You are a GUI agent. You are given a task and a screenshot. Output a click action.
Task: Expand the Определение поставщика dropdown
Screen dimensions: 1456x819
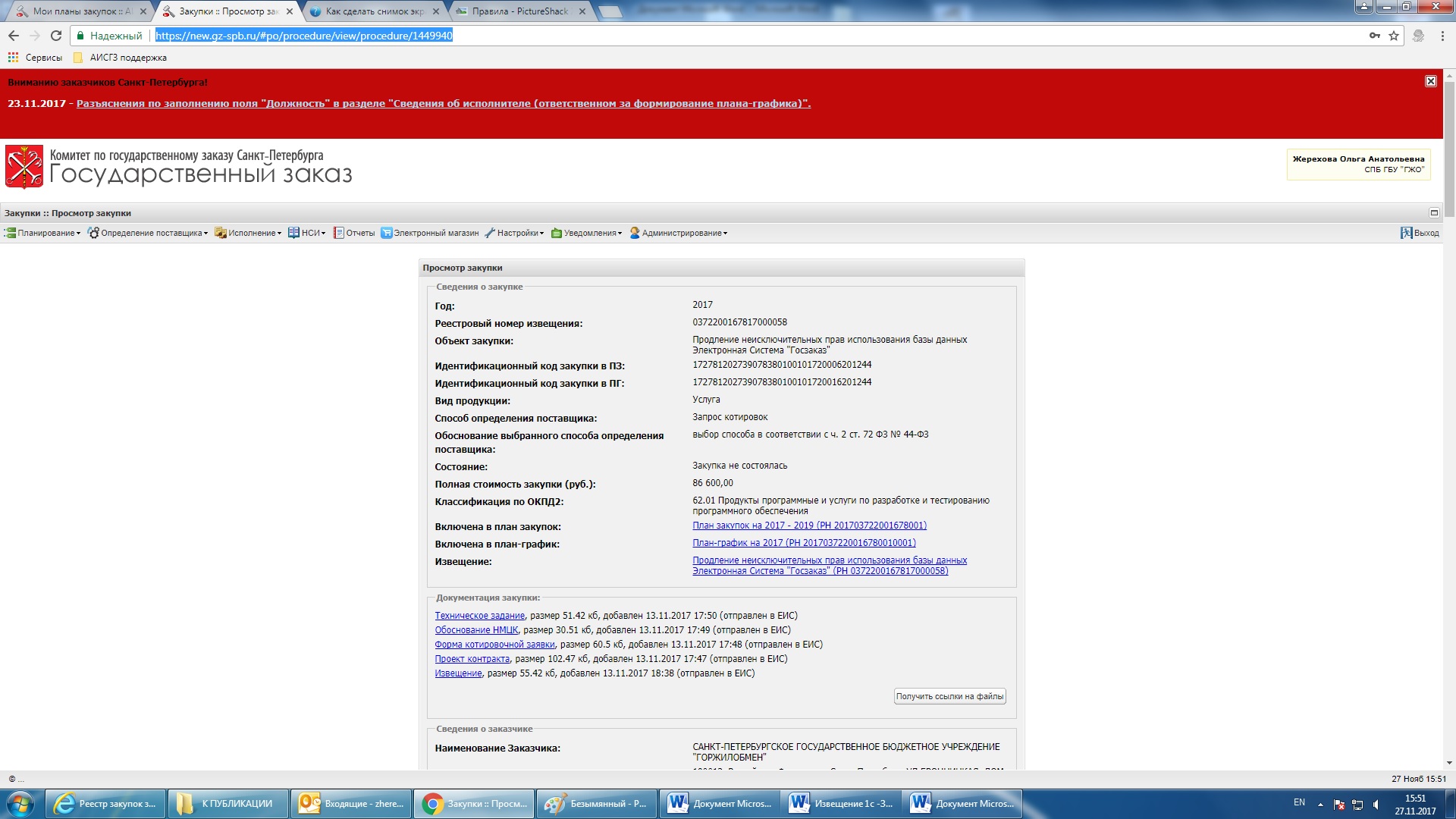click(x=148, y=233)
